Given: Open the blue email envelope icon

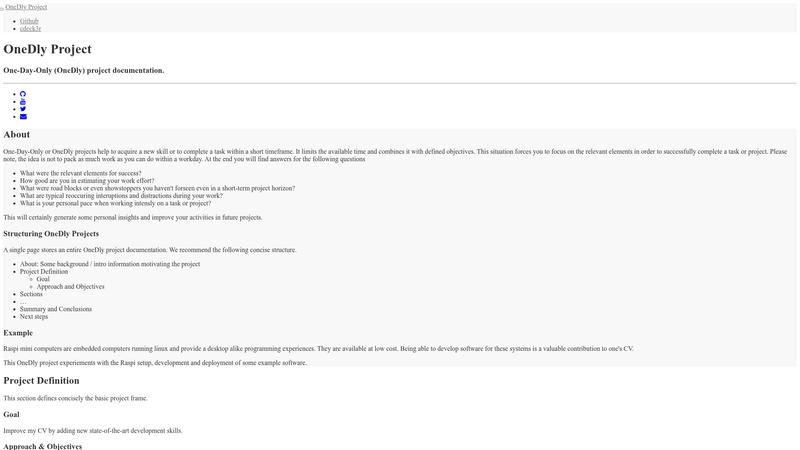Looking at the screenshot, I should 23,116.
